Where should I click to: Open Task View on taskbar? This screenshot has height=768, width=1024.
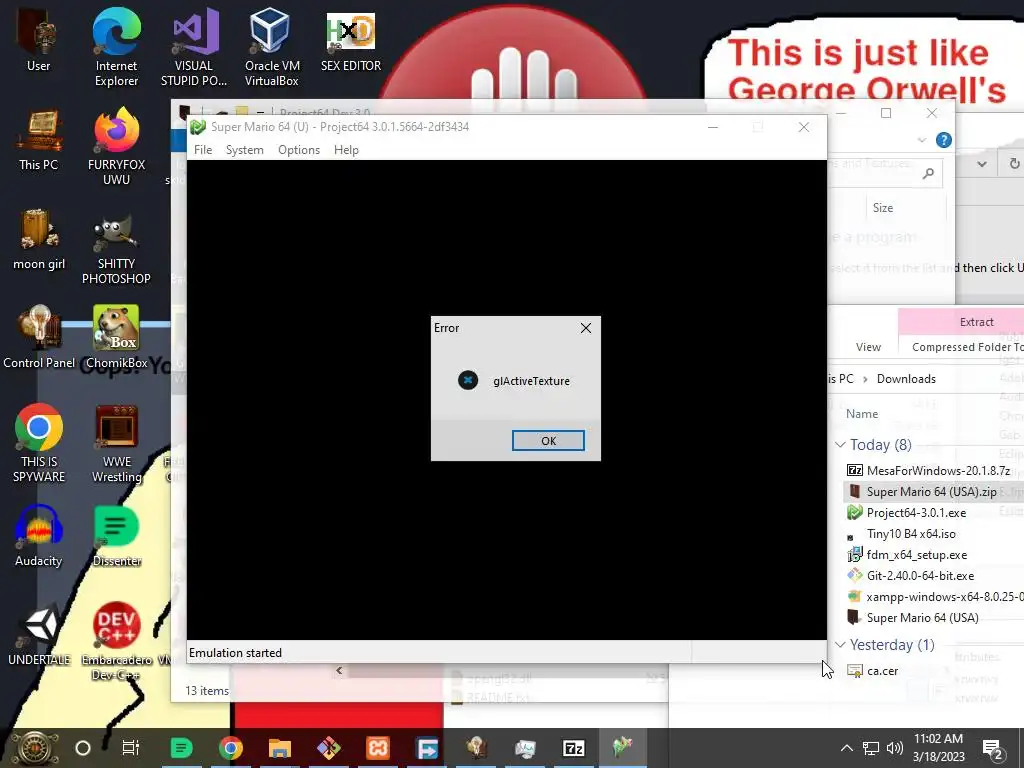click(131, 748)
